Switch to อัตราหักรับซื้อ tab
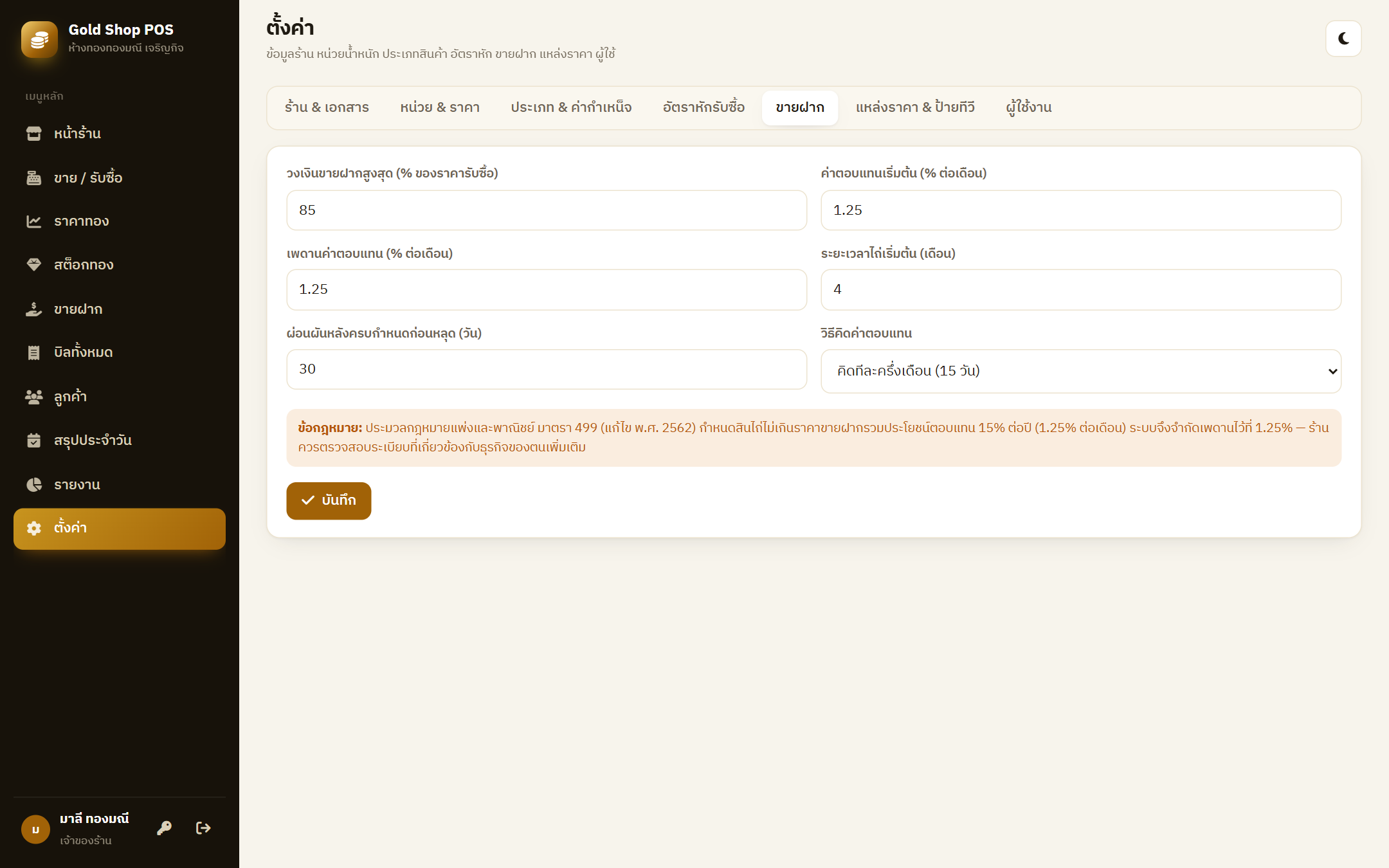1389x868 pixels. (704, 107)
